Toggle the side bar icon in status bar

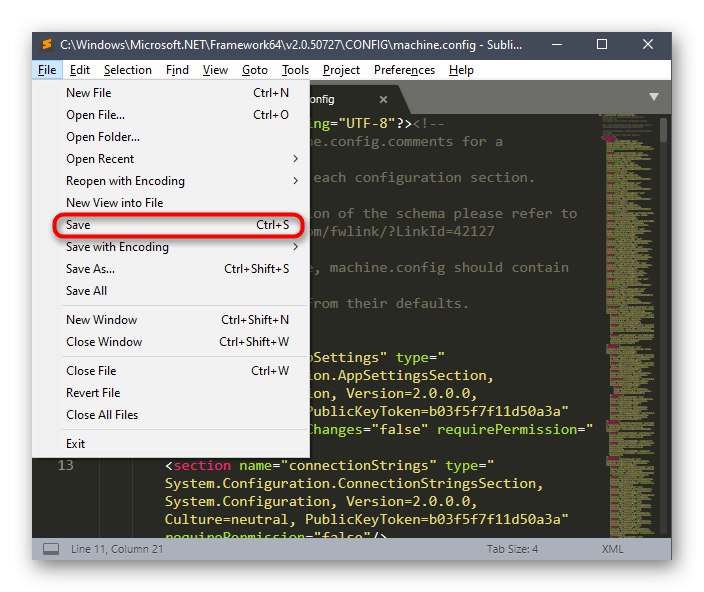click(x=51, y=549)
